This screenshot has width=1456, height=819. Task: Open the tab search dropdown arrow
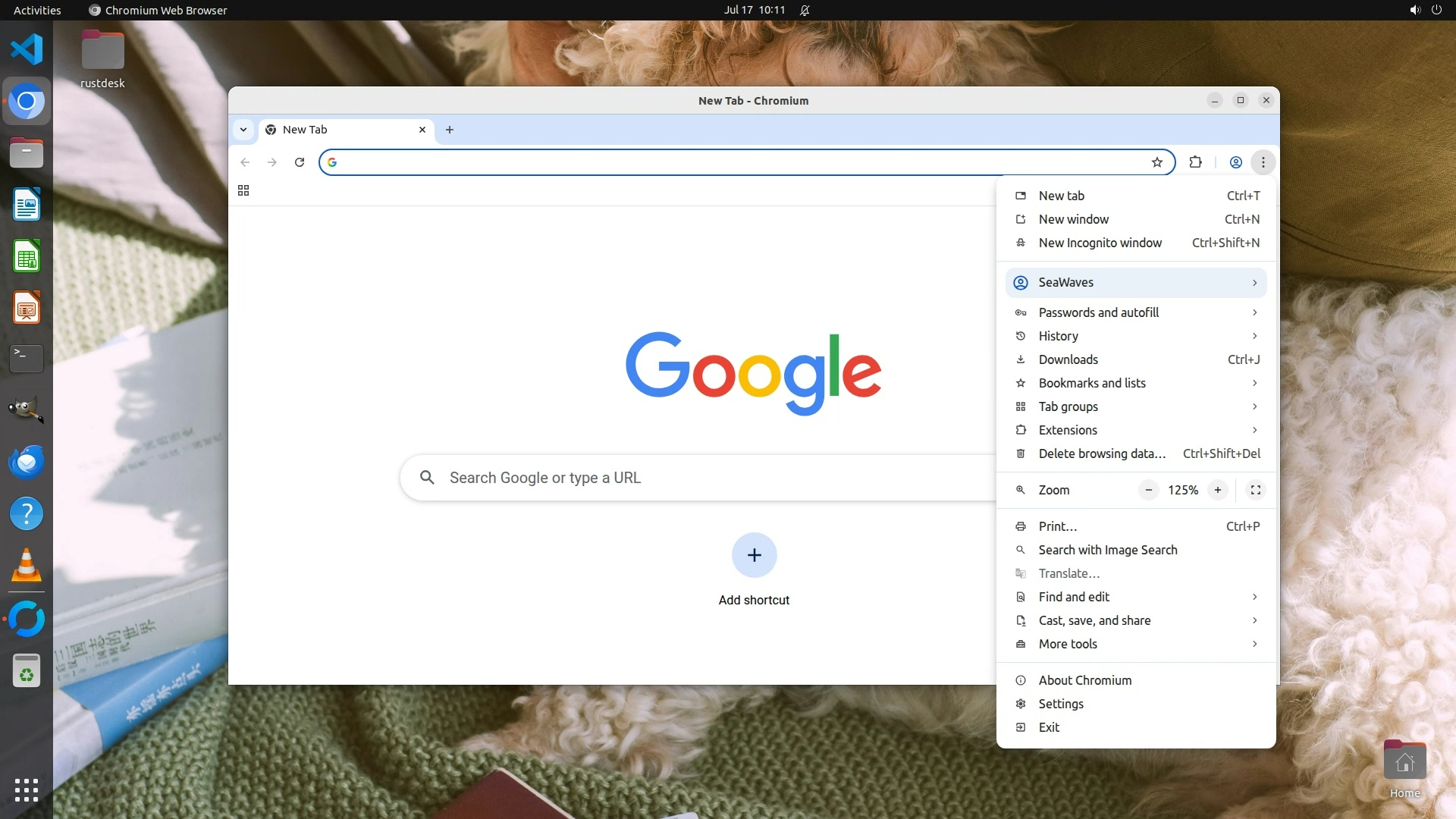point(243,130)
